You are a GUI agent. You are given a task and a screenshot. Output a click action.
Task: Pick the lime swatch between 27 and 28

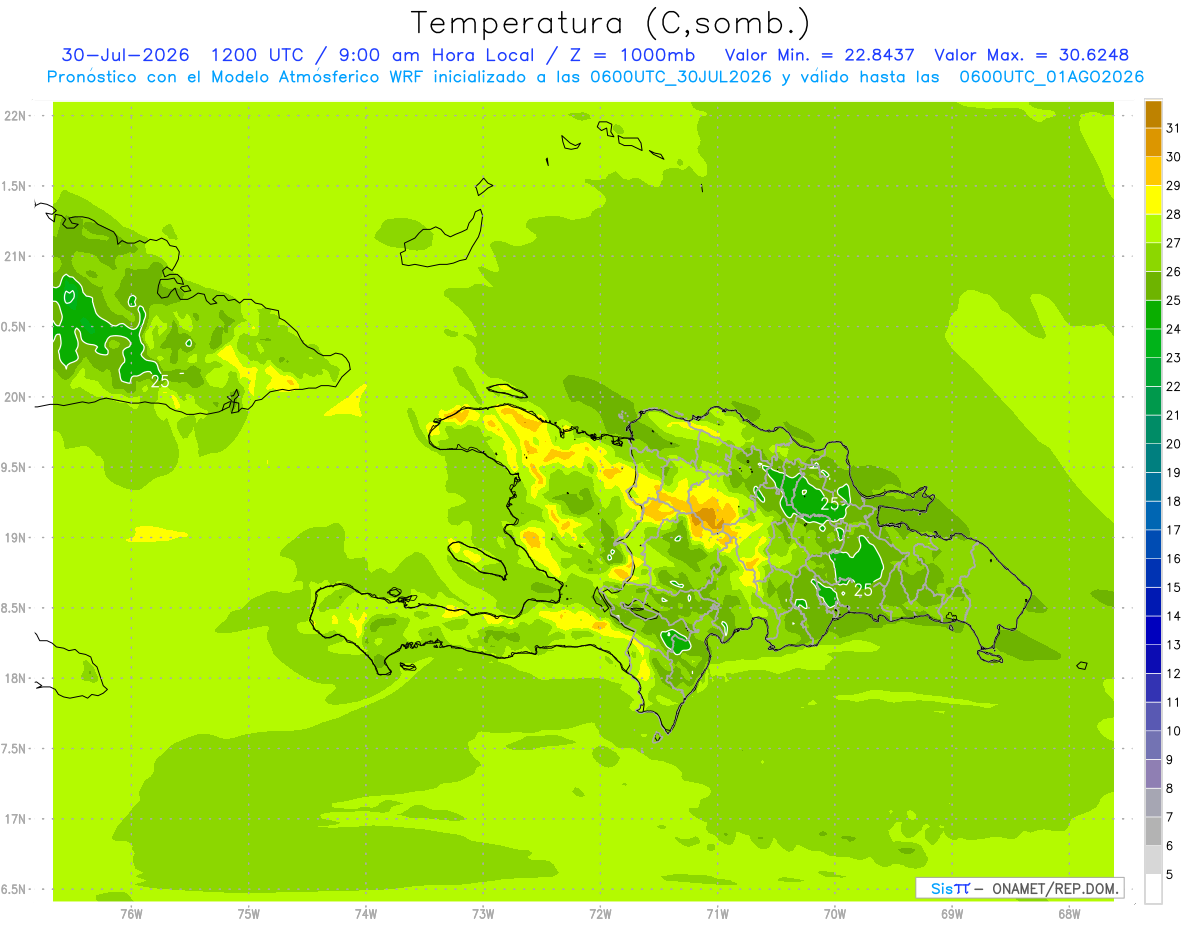(x=1153, y=228)
